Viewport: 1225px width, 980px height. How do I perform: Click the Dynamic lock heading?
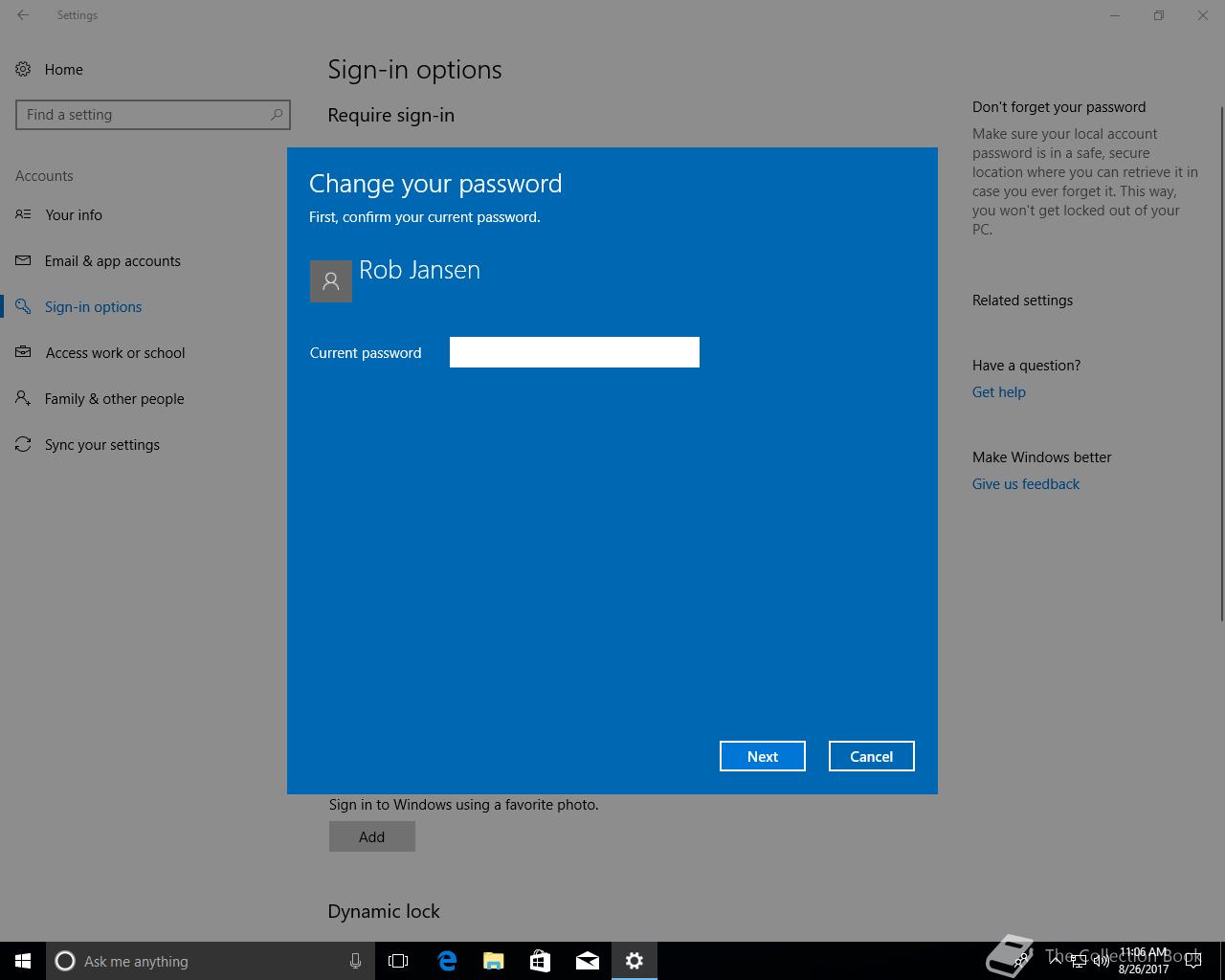click(384, 911)
